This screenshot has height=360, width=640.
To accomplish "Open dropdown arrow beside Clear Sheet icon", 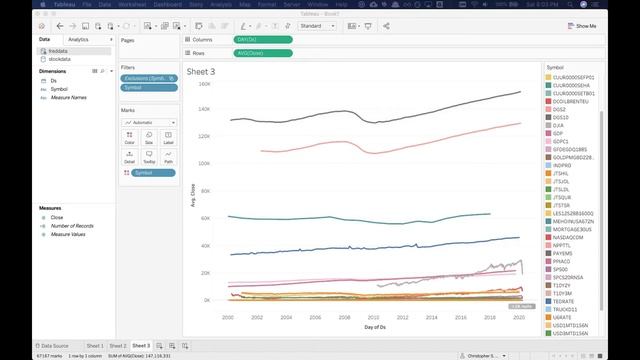I will pyautogui.click(x=184, y=27).
